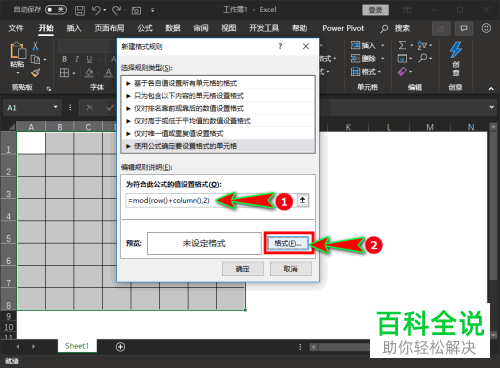This screenshot has width=500, height=368.
Task: Click the 删除 cells icon in ribbon
Action: point(355,59)
